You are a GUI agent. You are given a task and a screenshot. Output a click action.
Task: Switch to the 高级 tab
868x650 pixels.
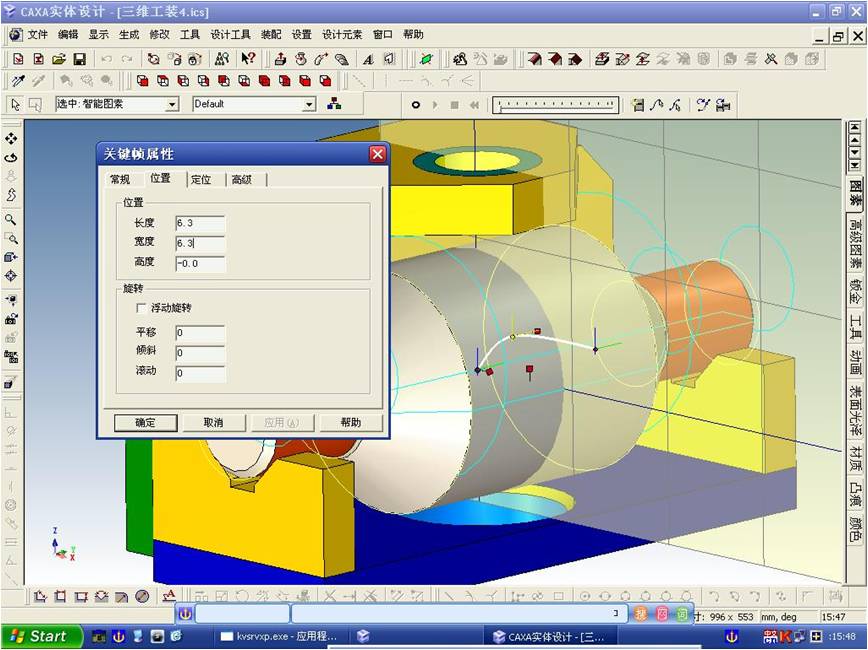click(242, 180)
